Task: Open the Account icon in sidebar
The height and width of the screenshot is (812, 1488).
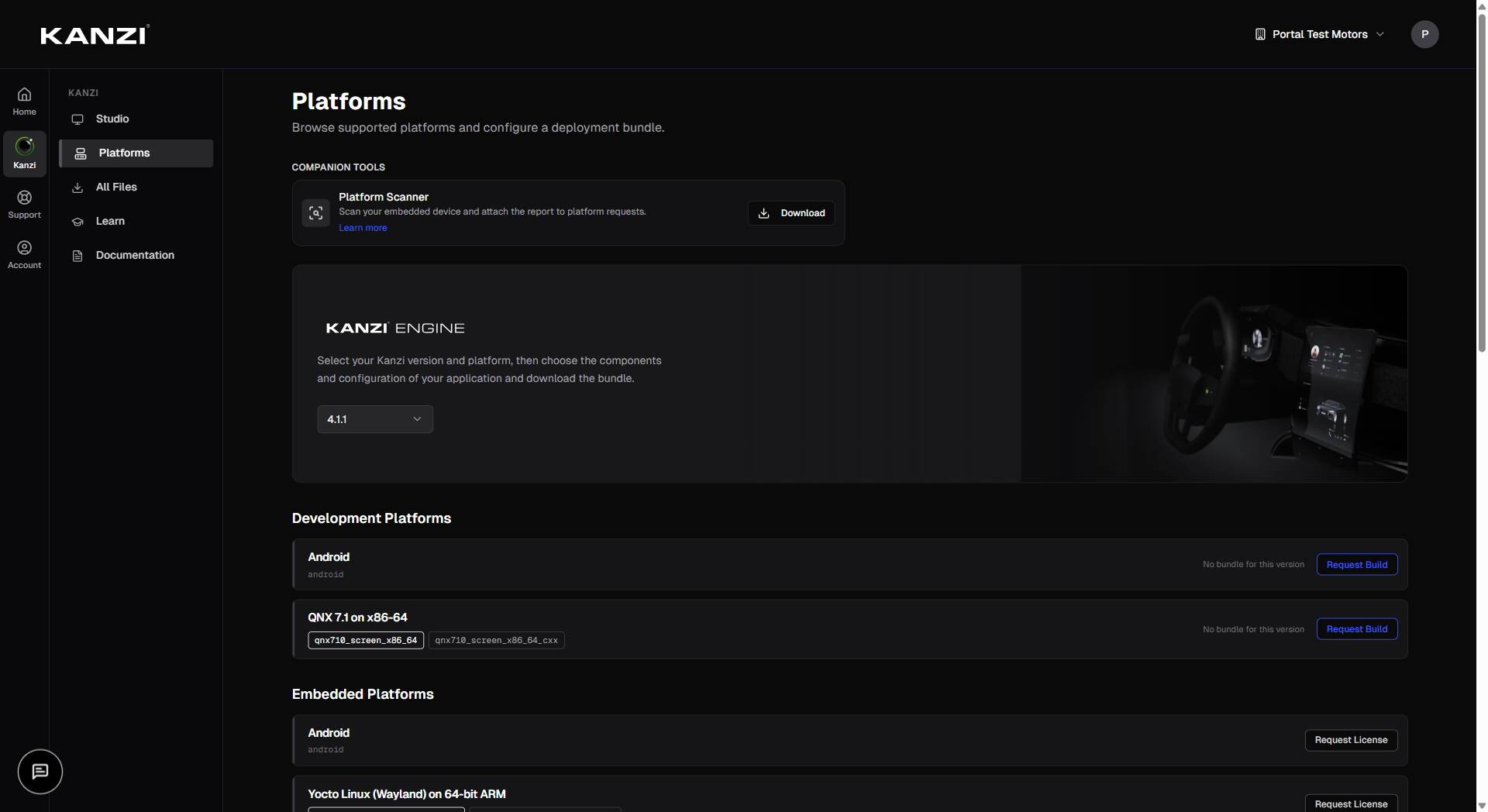Action: 24,248
